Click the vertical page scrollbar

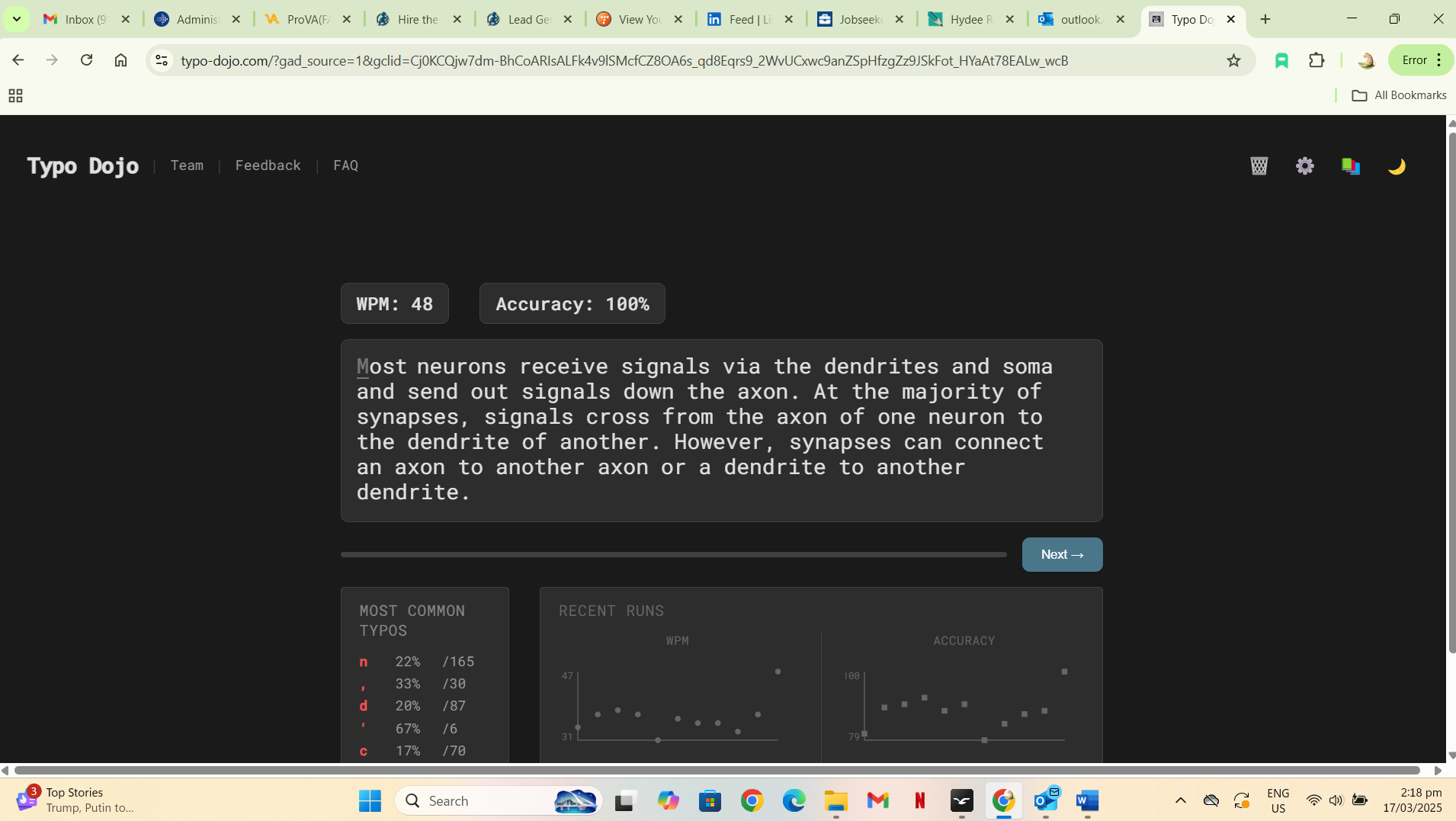point(1451,393)
